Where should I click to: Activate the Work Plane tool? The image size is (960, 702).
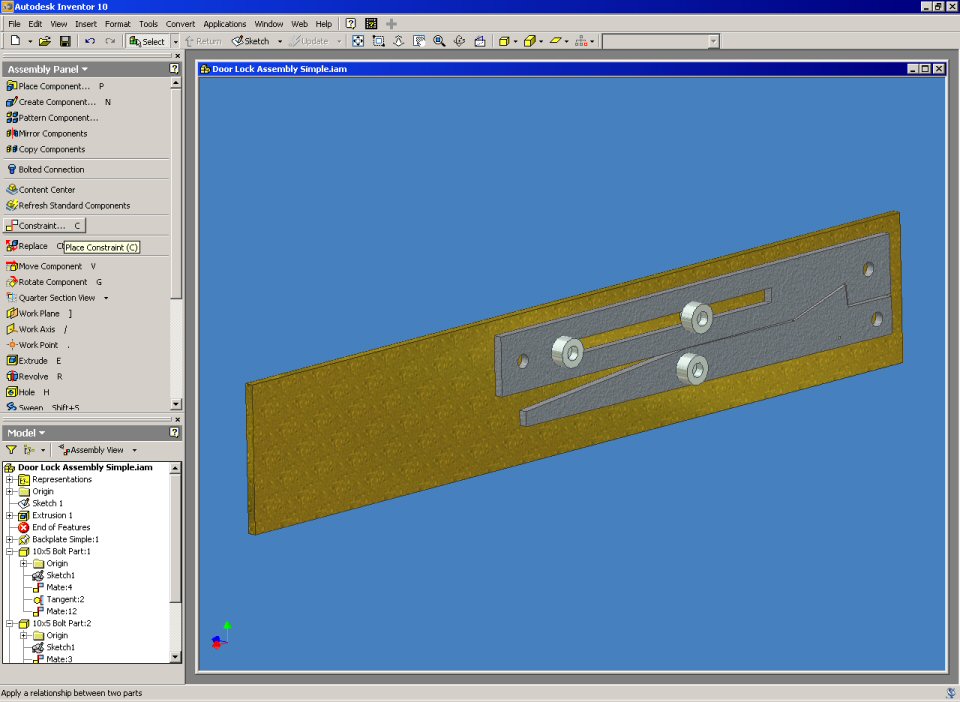pos(38,313)
